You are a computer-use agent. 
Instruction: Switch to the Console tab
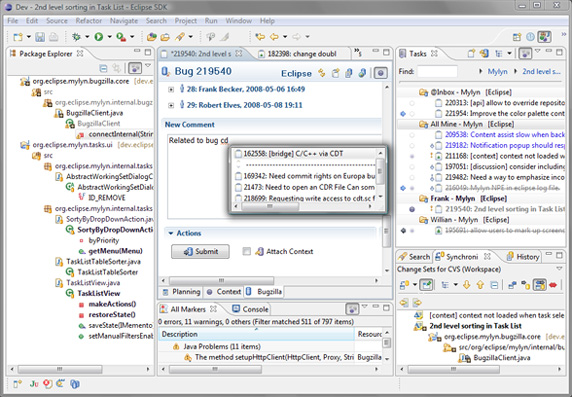[251, 309]
